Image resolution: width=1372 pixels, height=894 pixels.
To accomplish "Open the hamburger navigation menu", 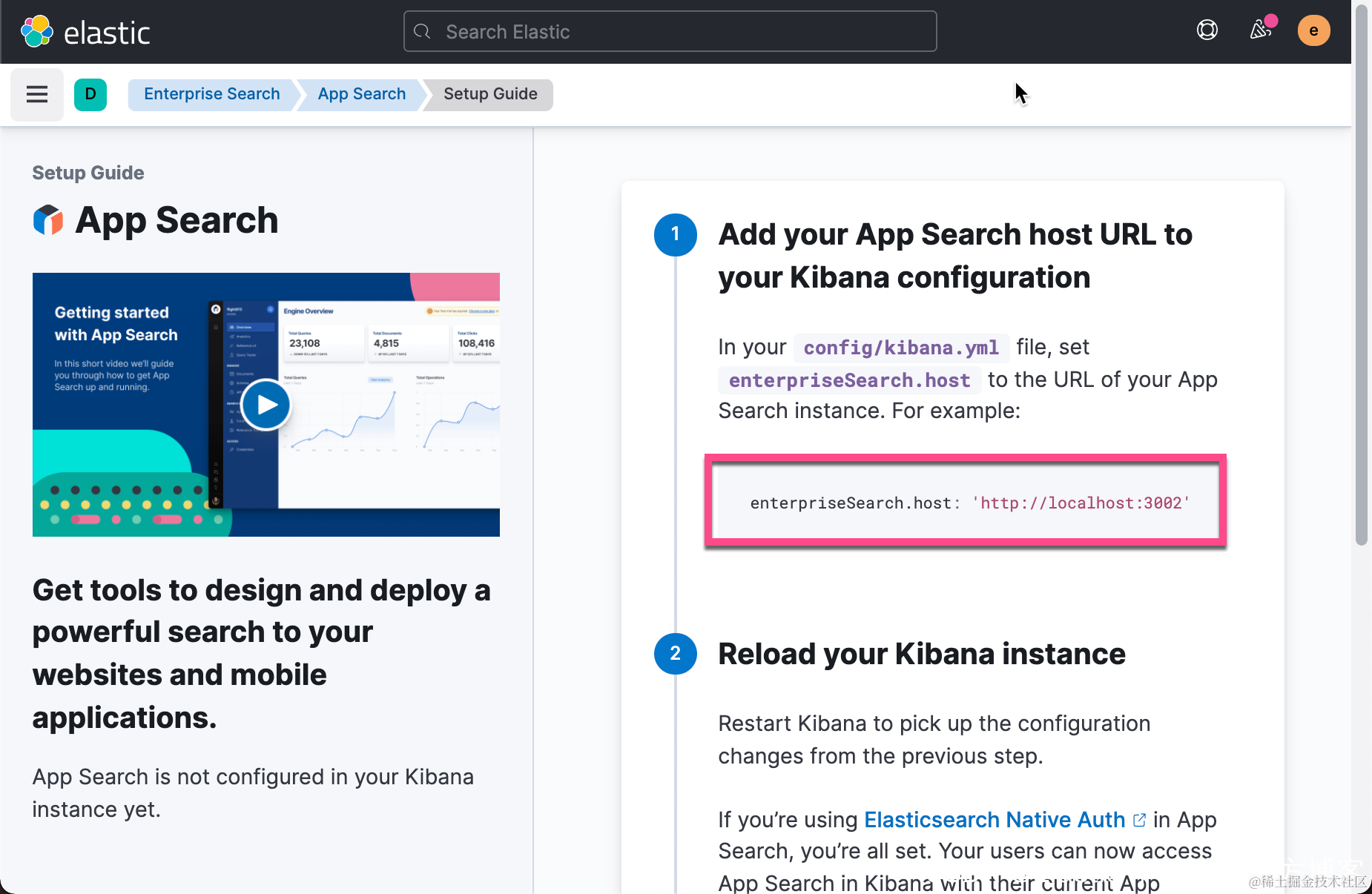I will click(x=37, y=94).
